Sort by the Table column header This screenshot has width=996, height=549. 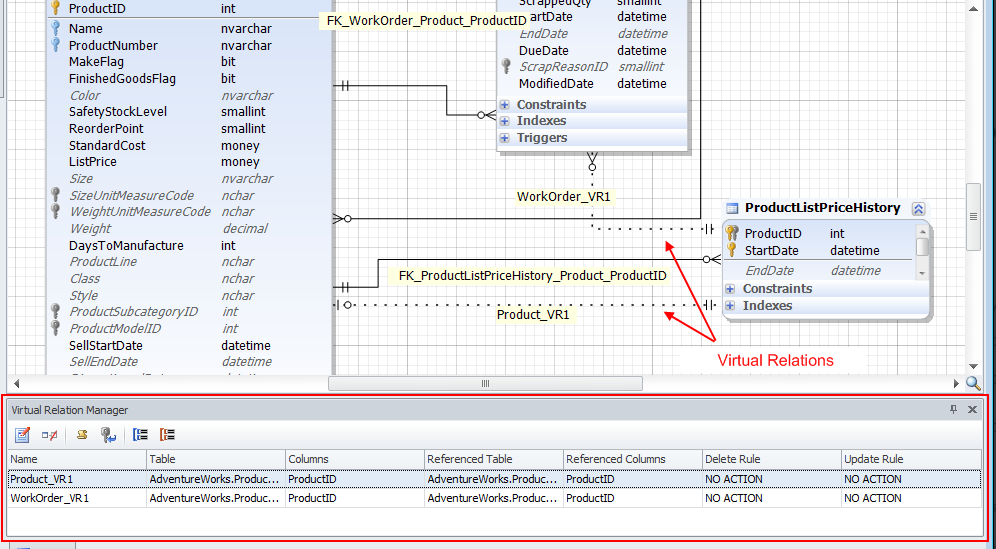click(215, 459)
